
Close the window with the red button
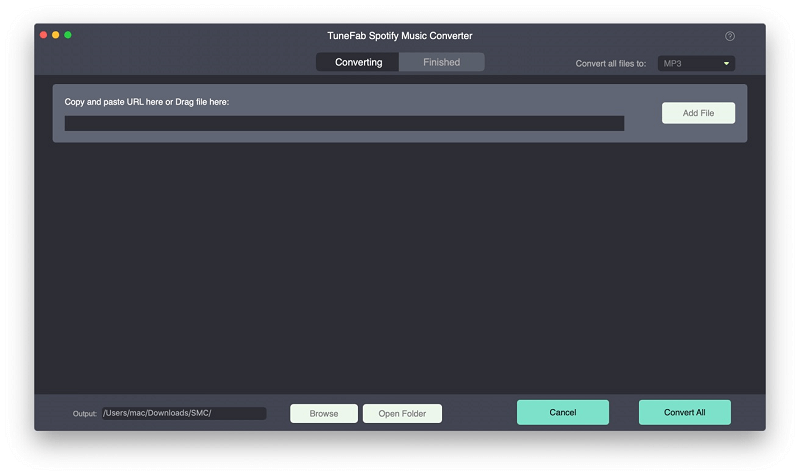(44, 35)
